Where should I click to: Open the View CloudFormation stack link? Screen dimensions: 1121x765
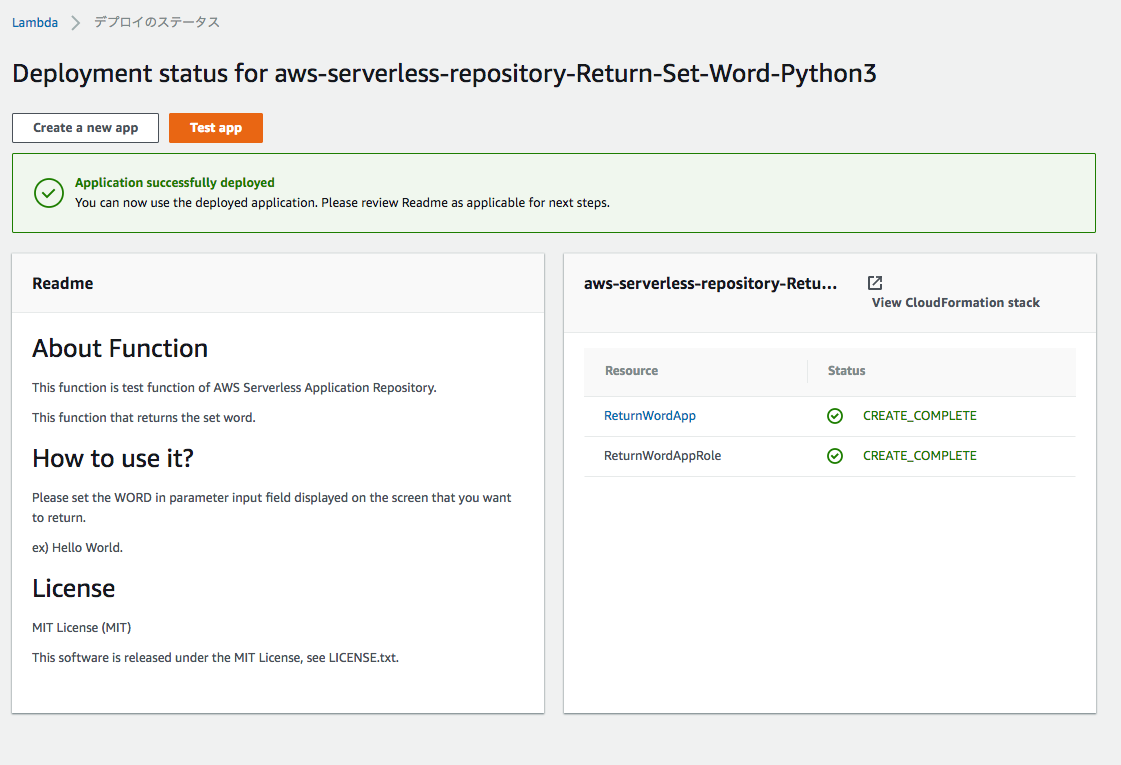954,302
